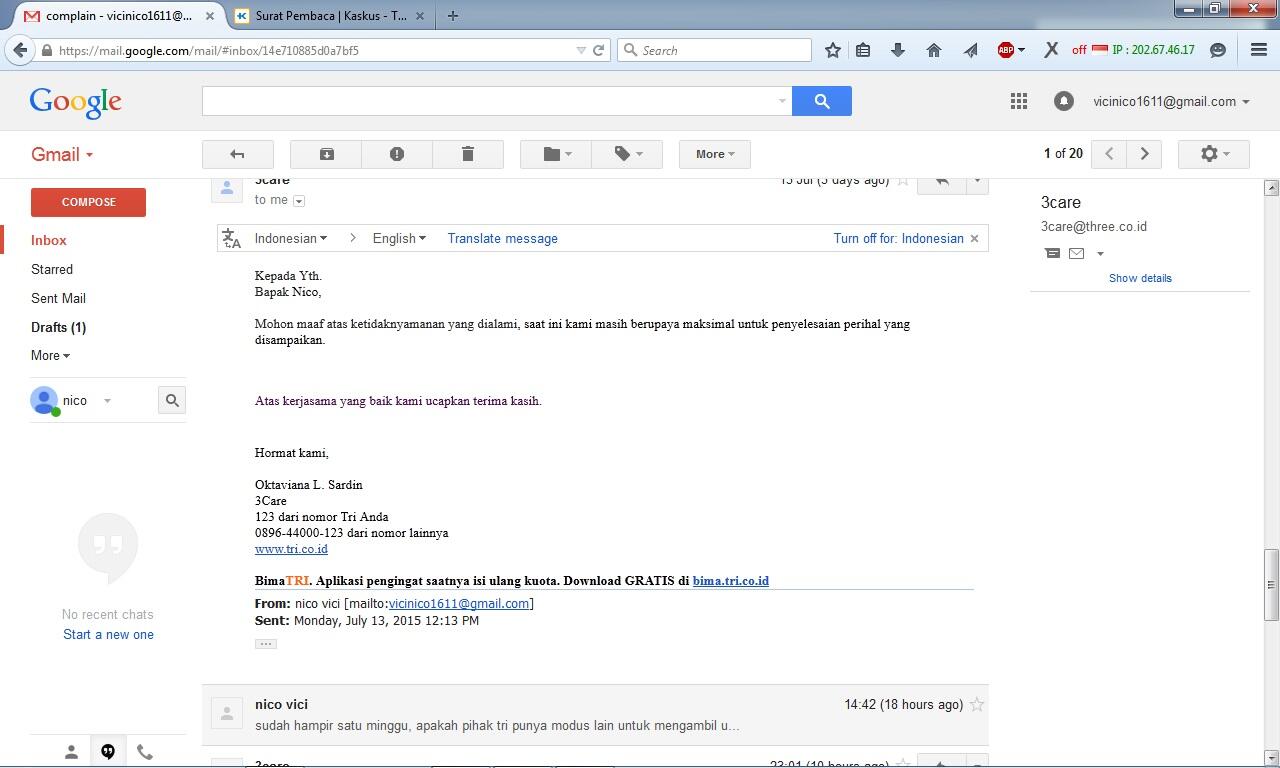Open www.tri.co.id link
Viewport: 1280px width, 768px height.
(291, 549)
